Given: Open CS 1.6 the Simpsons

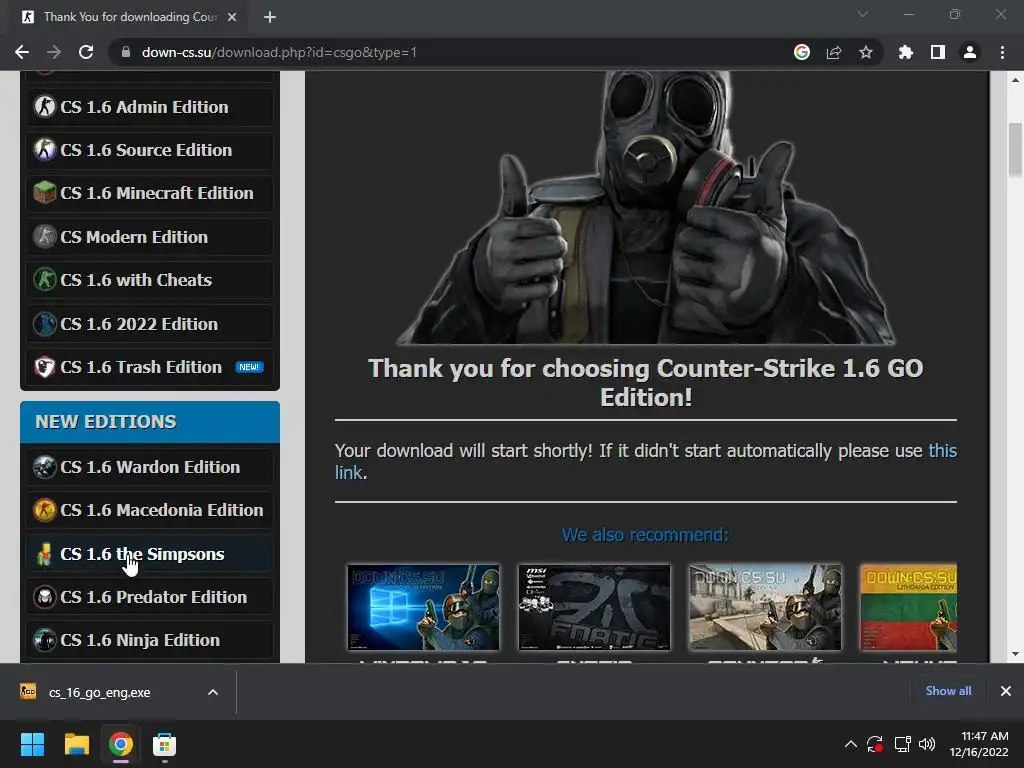Looking at the screenshot, I should (x=150, y=554).
